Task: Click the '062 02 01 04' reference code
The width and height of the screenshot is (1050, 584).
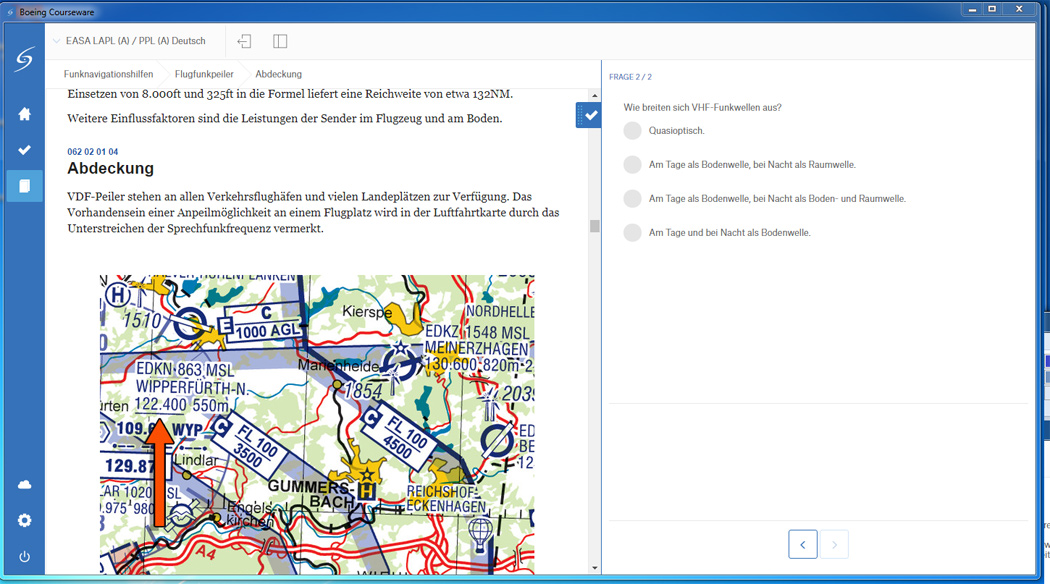Action: coord(92,152)
